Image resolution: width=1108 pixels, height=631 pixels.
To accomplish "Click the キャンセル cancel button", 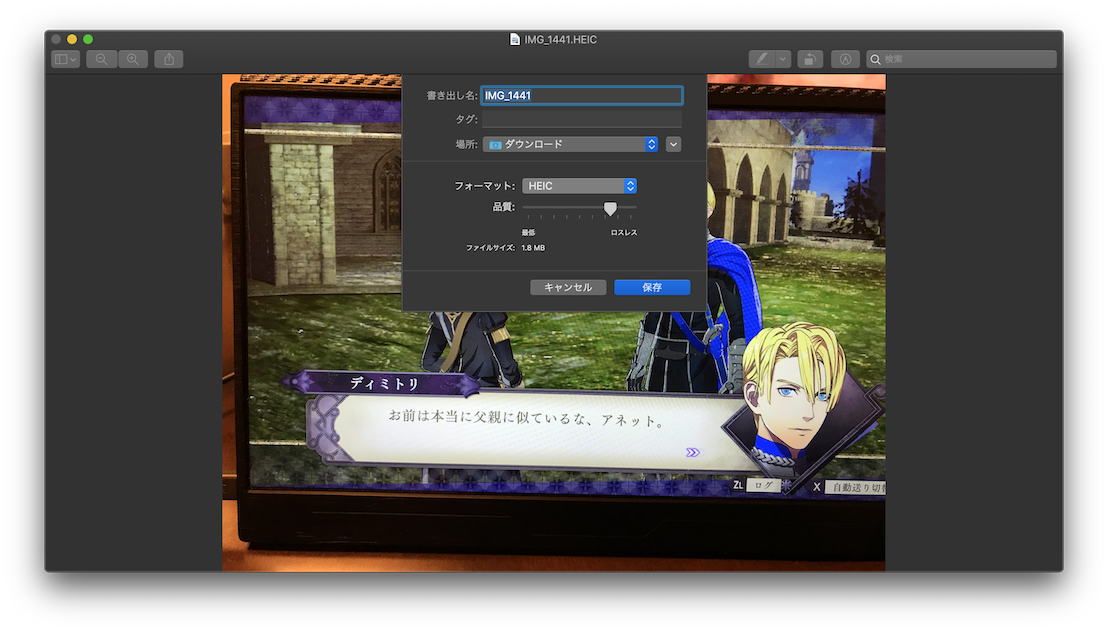I will (568, 287).
